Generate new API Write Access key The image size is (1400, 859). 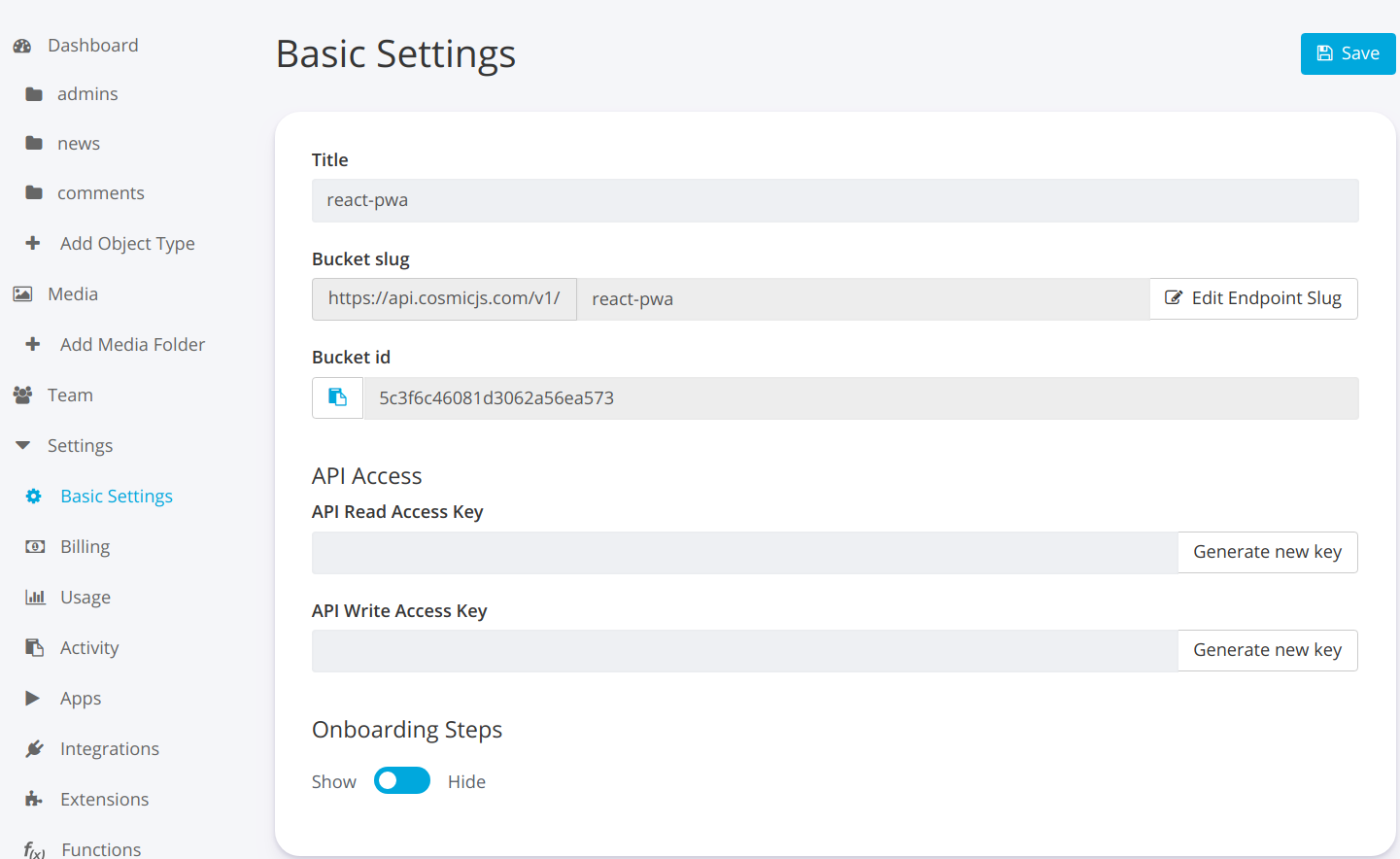(1267, 650)
